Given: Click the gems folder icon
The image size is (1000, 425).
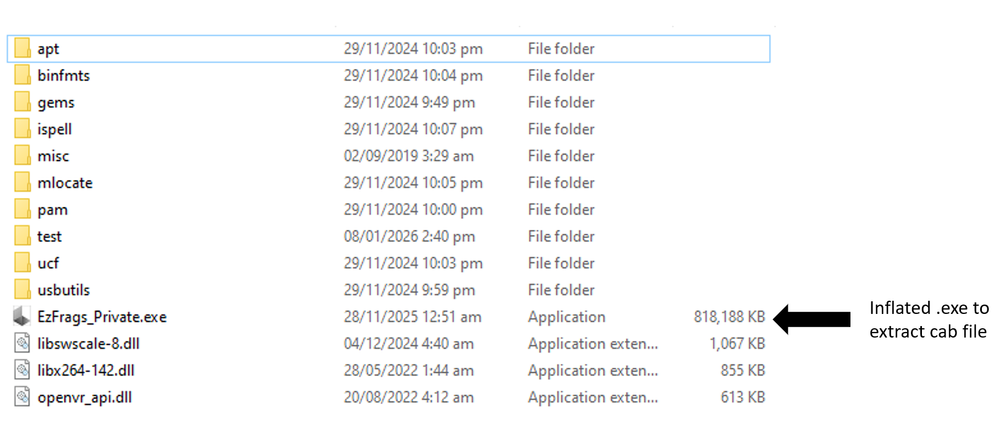Looking at the screenshot, I should click(22, 102).
